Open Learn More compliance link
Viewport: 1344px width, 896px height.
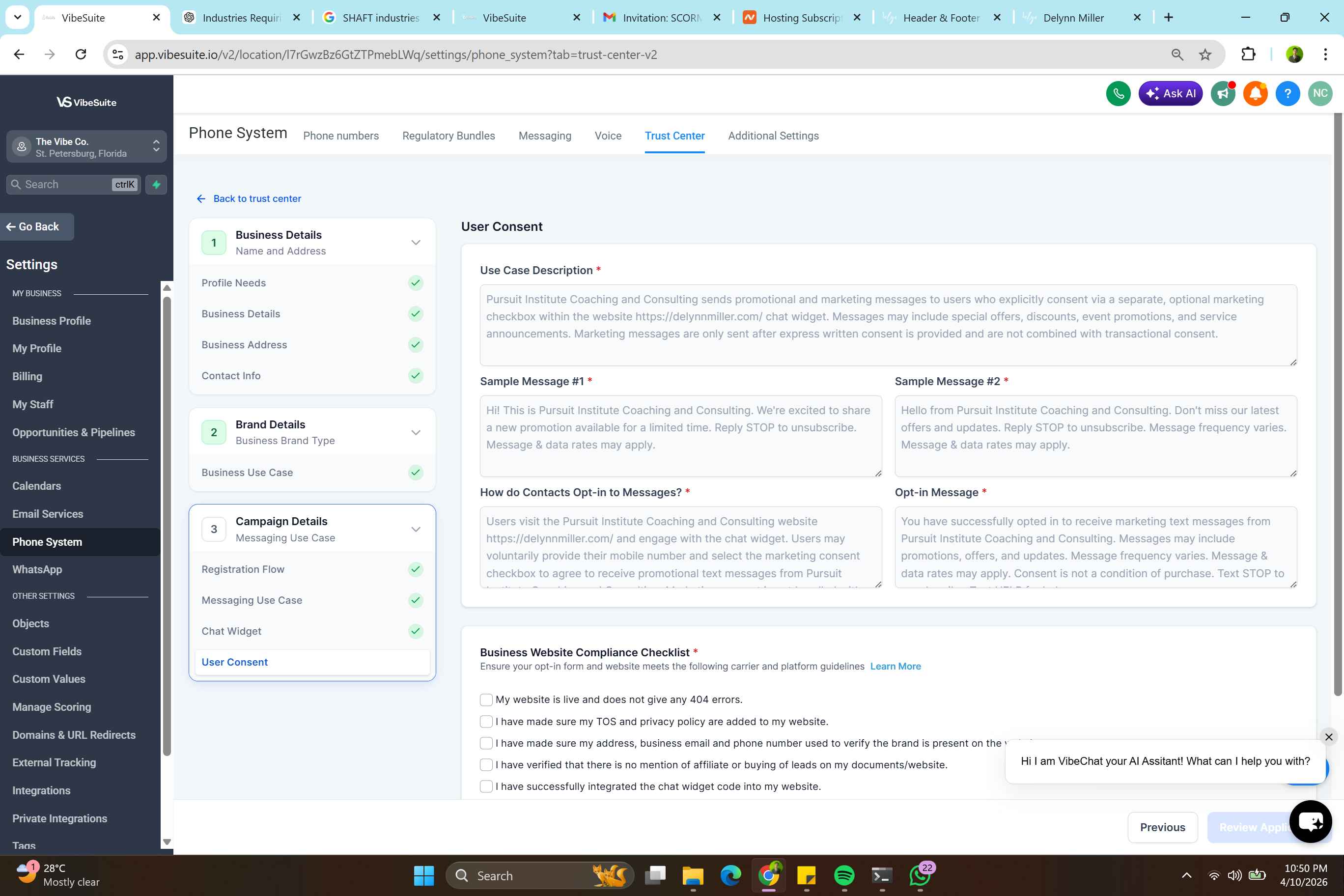point(896,666)
